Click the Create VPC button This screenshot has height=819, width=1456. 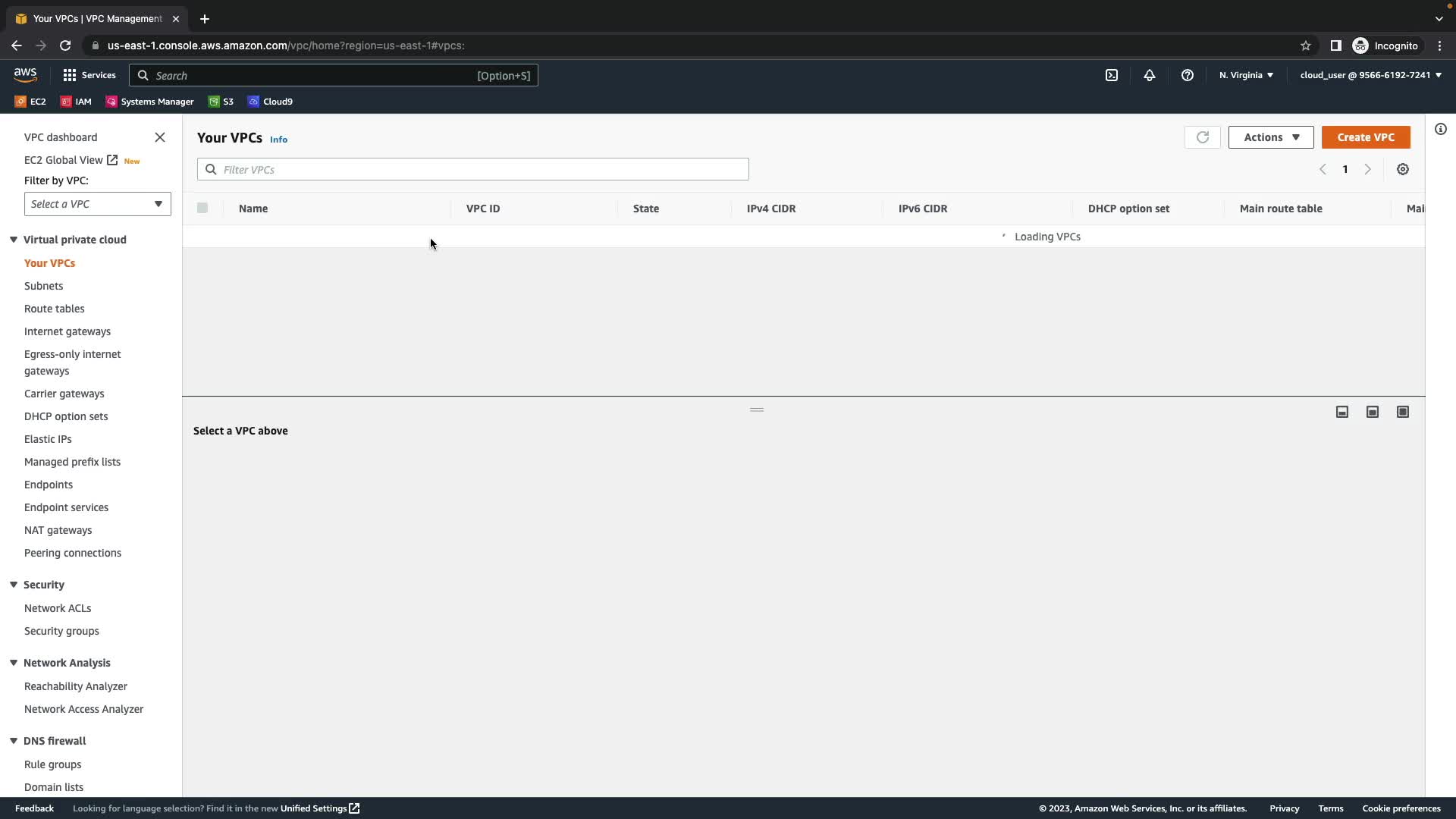1366,137
